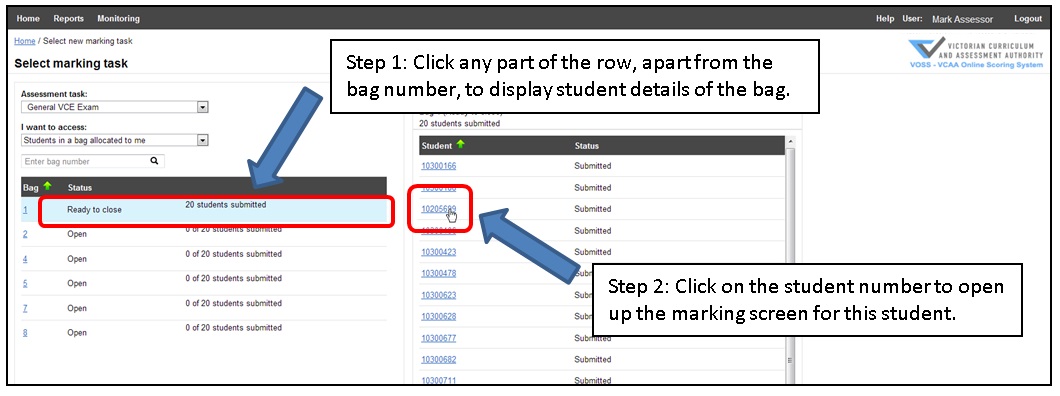The width and height of the screenshot is (1060, 396).
Task: Click Submitted status for student 10205689
Action: (593, 209)
